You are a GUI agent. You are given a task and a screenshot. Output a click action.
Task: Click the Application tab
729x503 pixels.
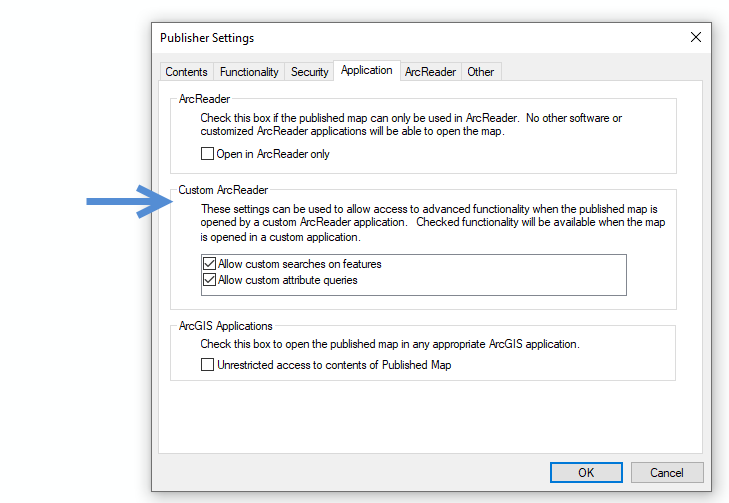click(x=366, y=70)
